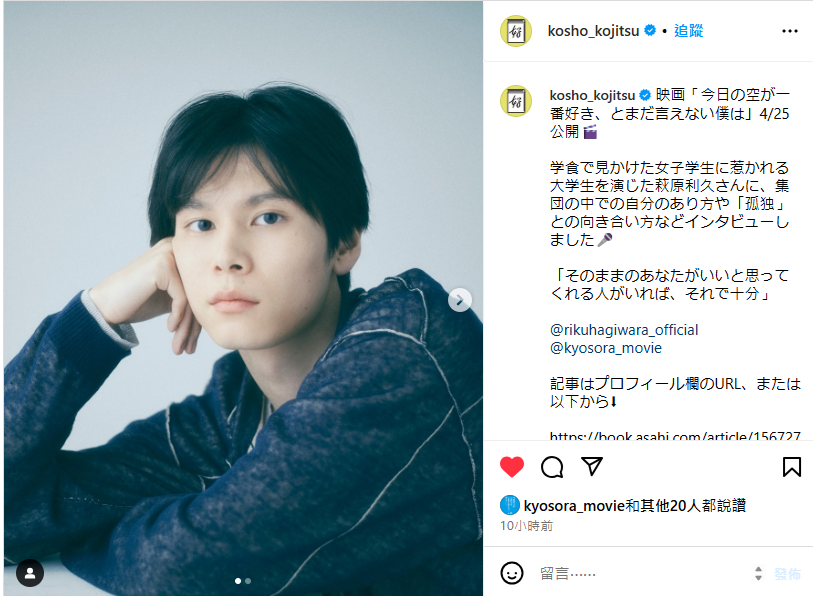This screenshot has height=596, width=813.
Task: Open kosho_kojitsu username in header
Action: [593, 31]
